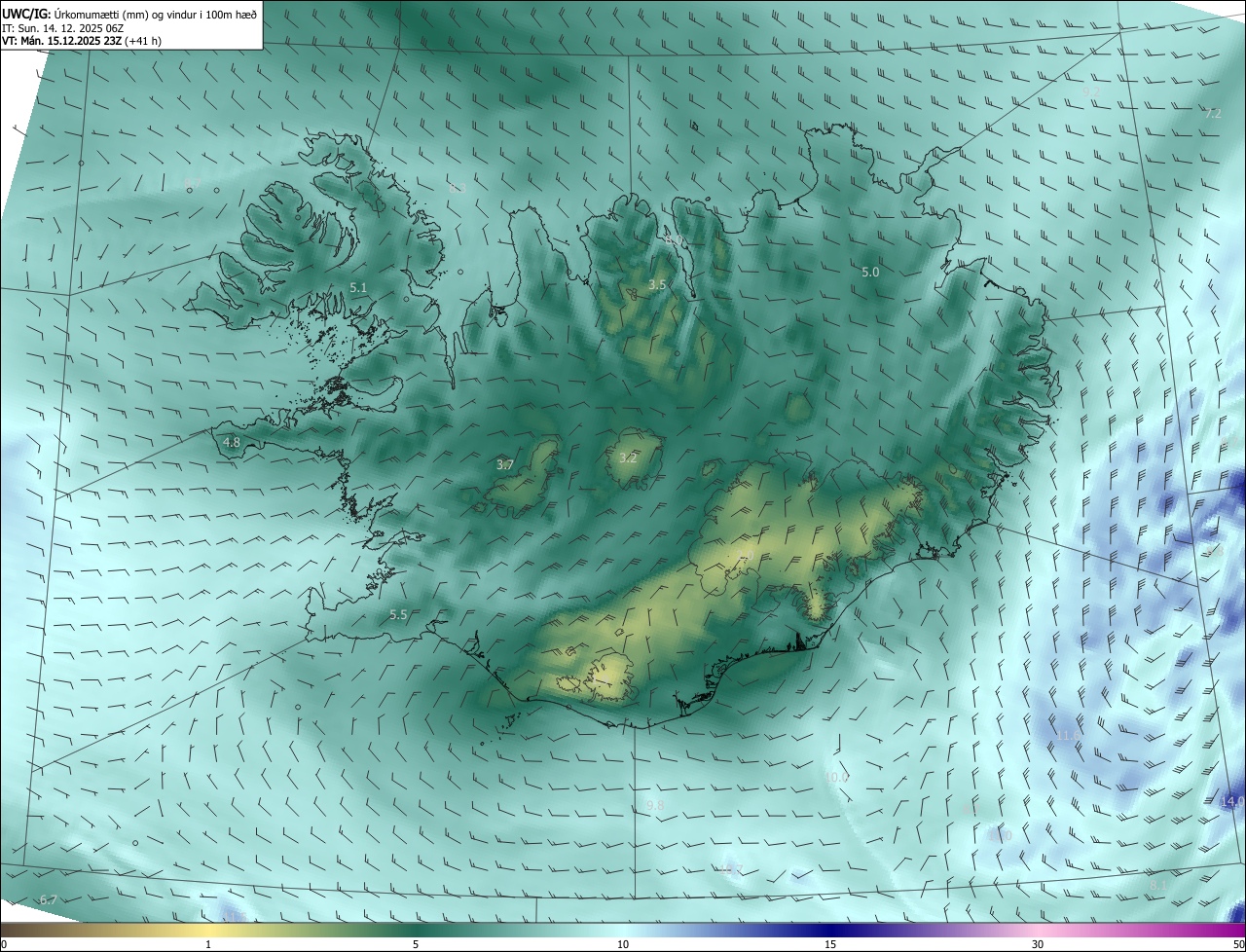Click the map value 4.8 on Snæfellsnes

pyautogui.click(x=231, y=442)
